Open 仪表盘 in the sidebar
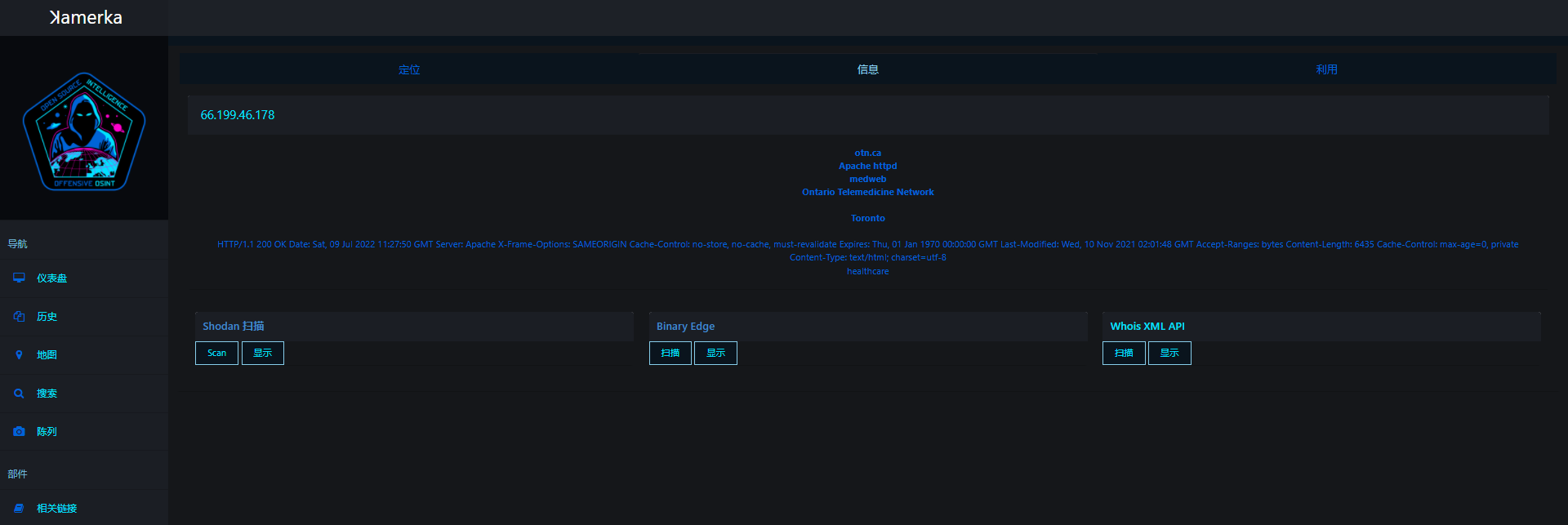Screen dimensions: 1568x525 (x=84, y=278)
